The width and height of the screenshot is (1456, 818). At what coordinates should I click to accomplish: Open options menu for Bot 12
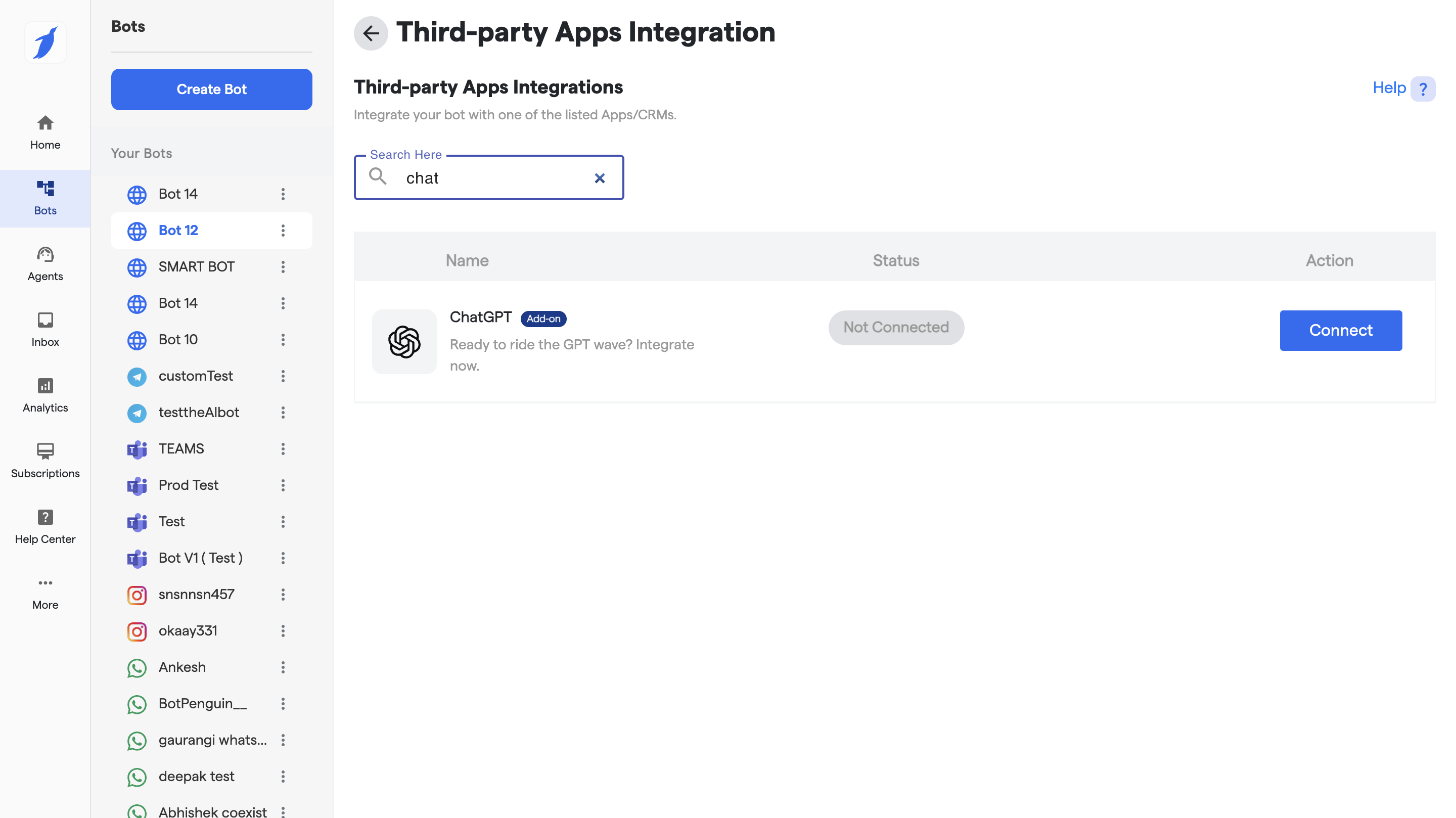pos(283,230)
